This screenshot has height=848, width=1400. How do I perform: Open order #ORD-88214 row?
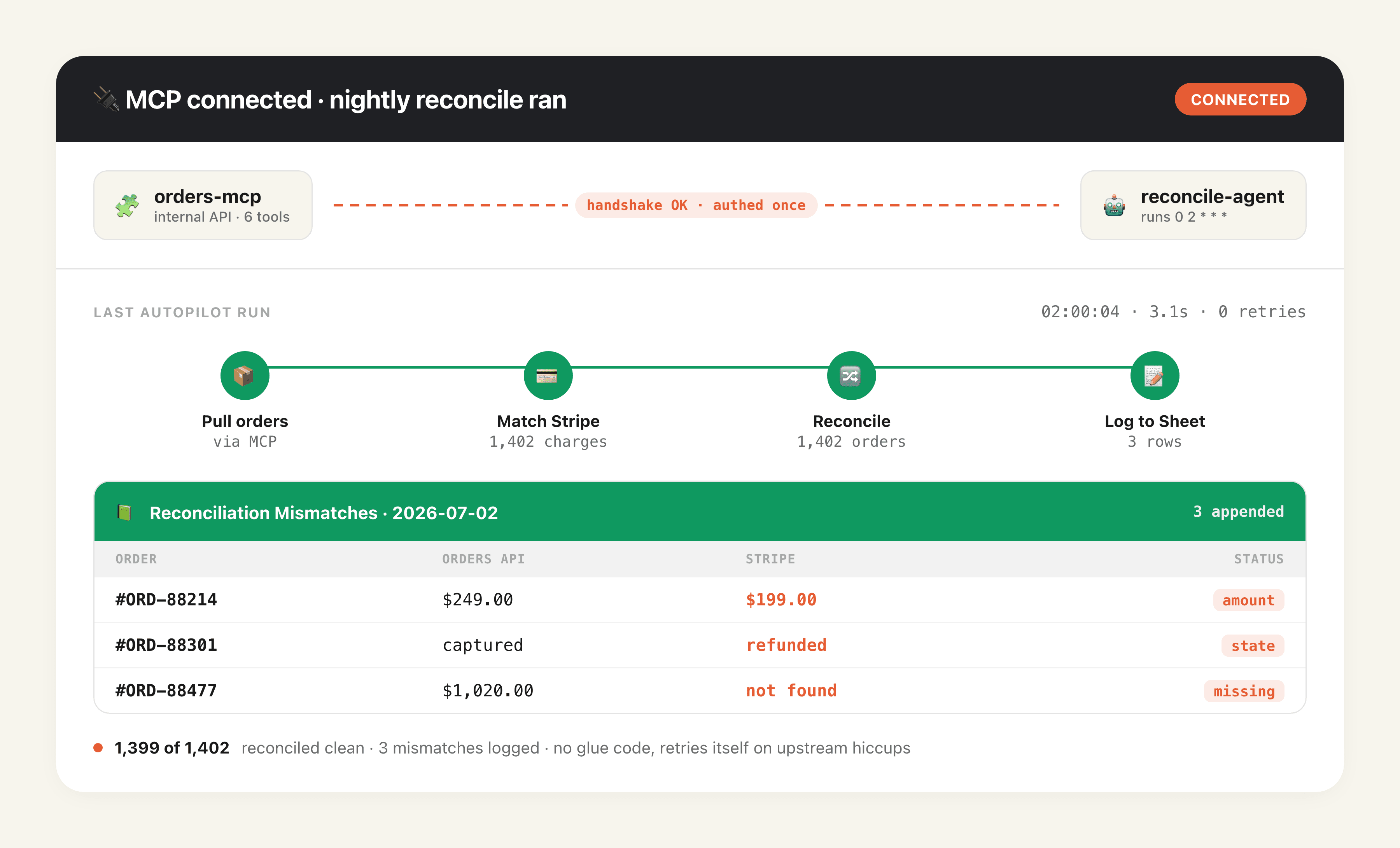tap(700, 600)
